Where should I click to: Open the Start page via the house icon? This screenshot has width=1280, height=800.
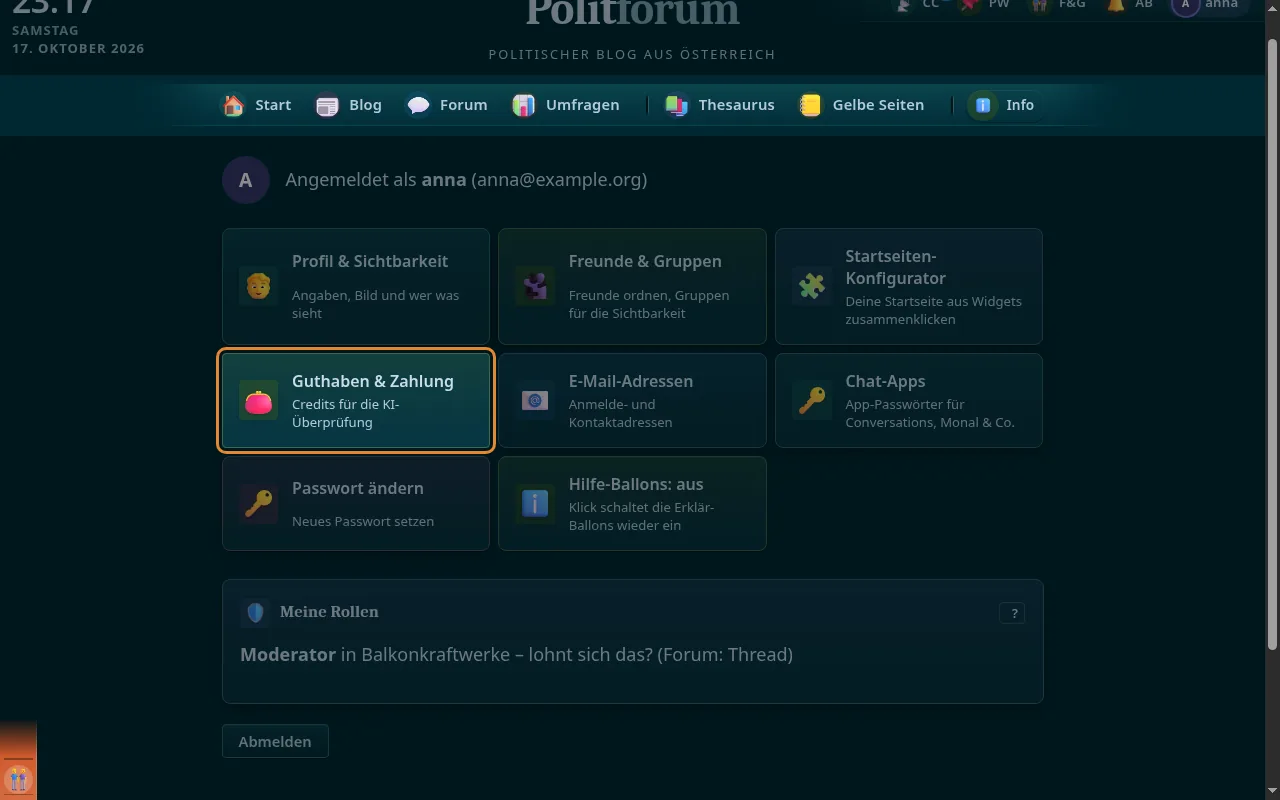coord(233,105)
